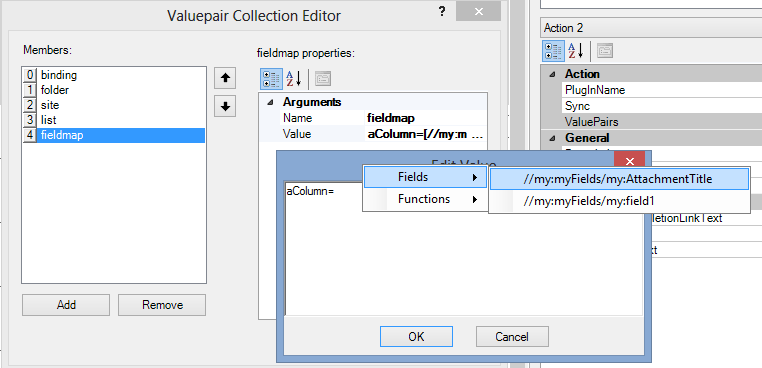Viewport: 762px width, 368px height.
Task: Click the Name property value fieldmap
Action: click(x=425, y=118)
